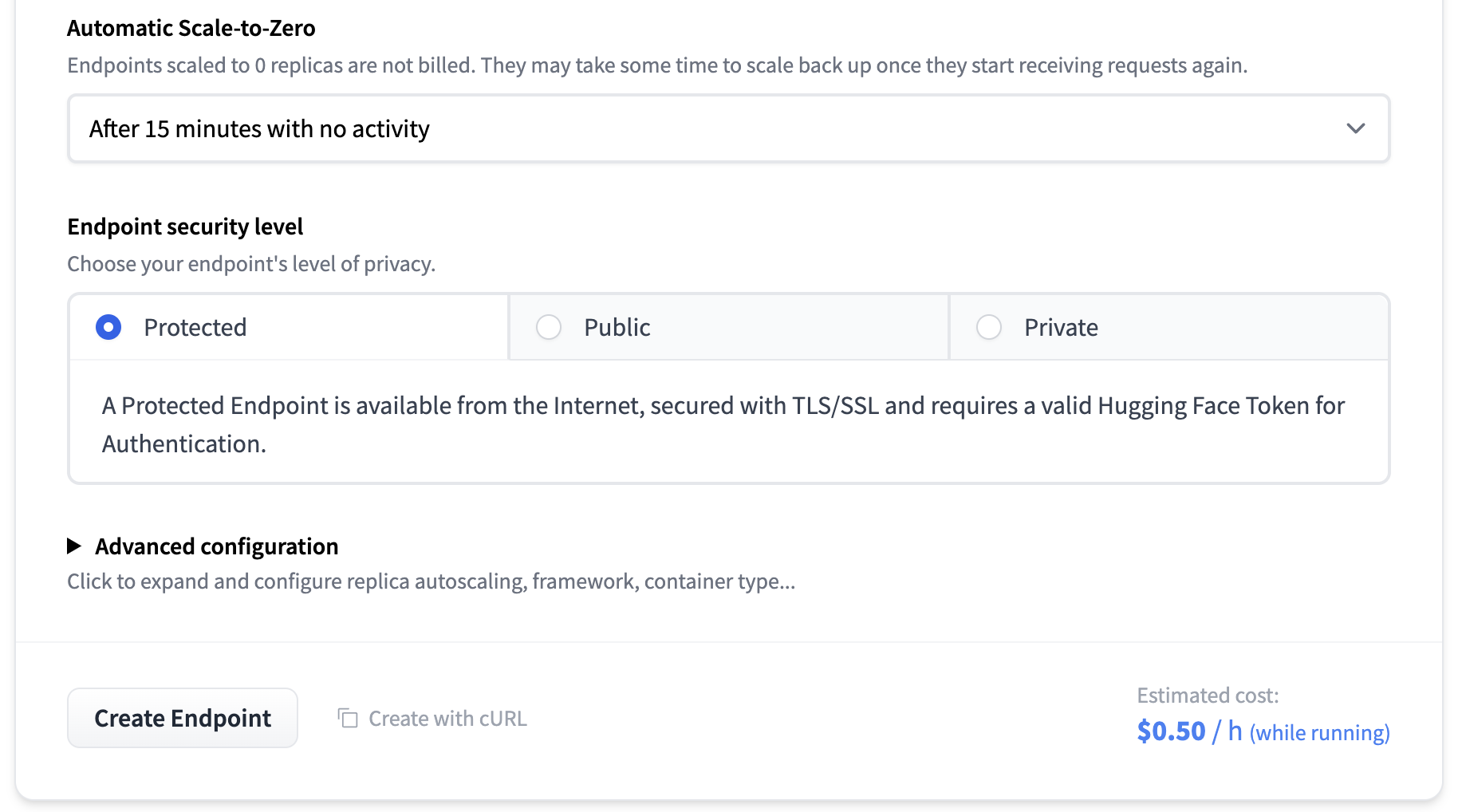Click the chevron on the scale-to-zero dropdown
1458x812 pixels.
pos(1358,128)
